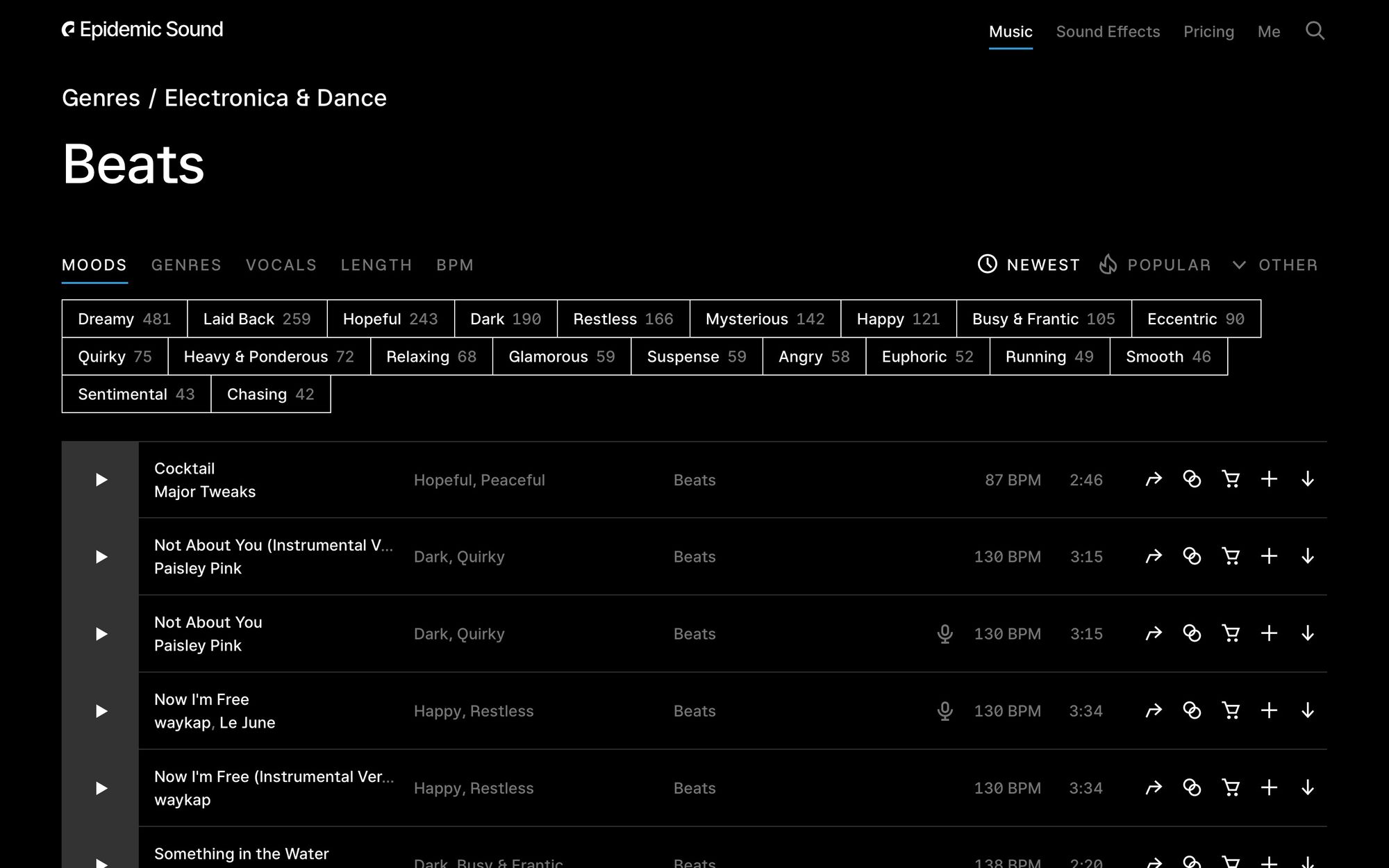This screenshot has width=1389, height=868.
Task: Filter by Quirky mood
Action: [x=115, y=356]
